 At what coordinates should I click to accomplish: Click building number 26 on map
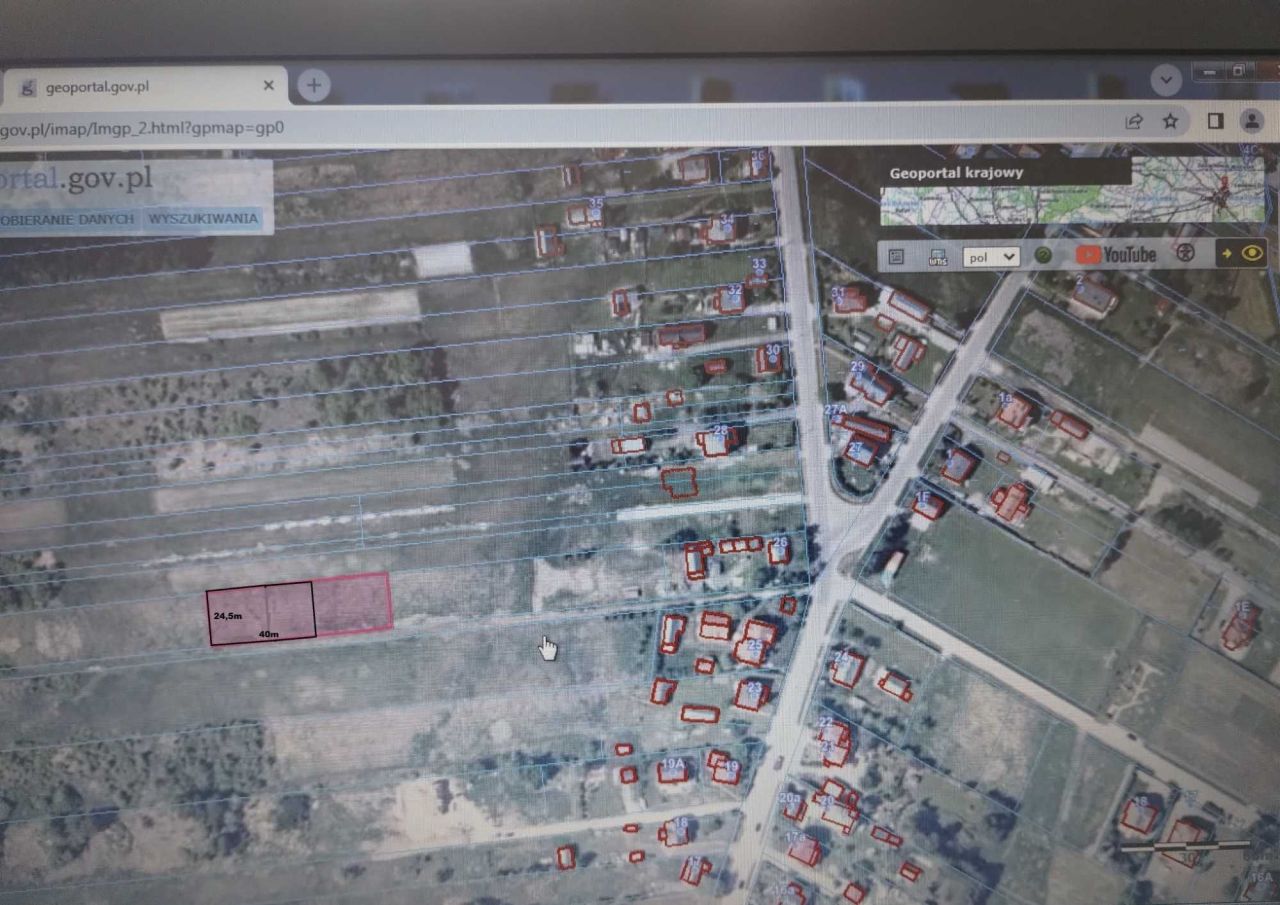[780, 543]
